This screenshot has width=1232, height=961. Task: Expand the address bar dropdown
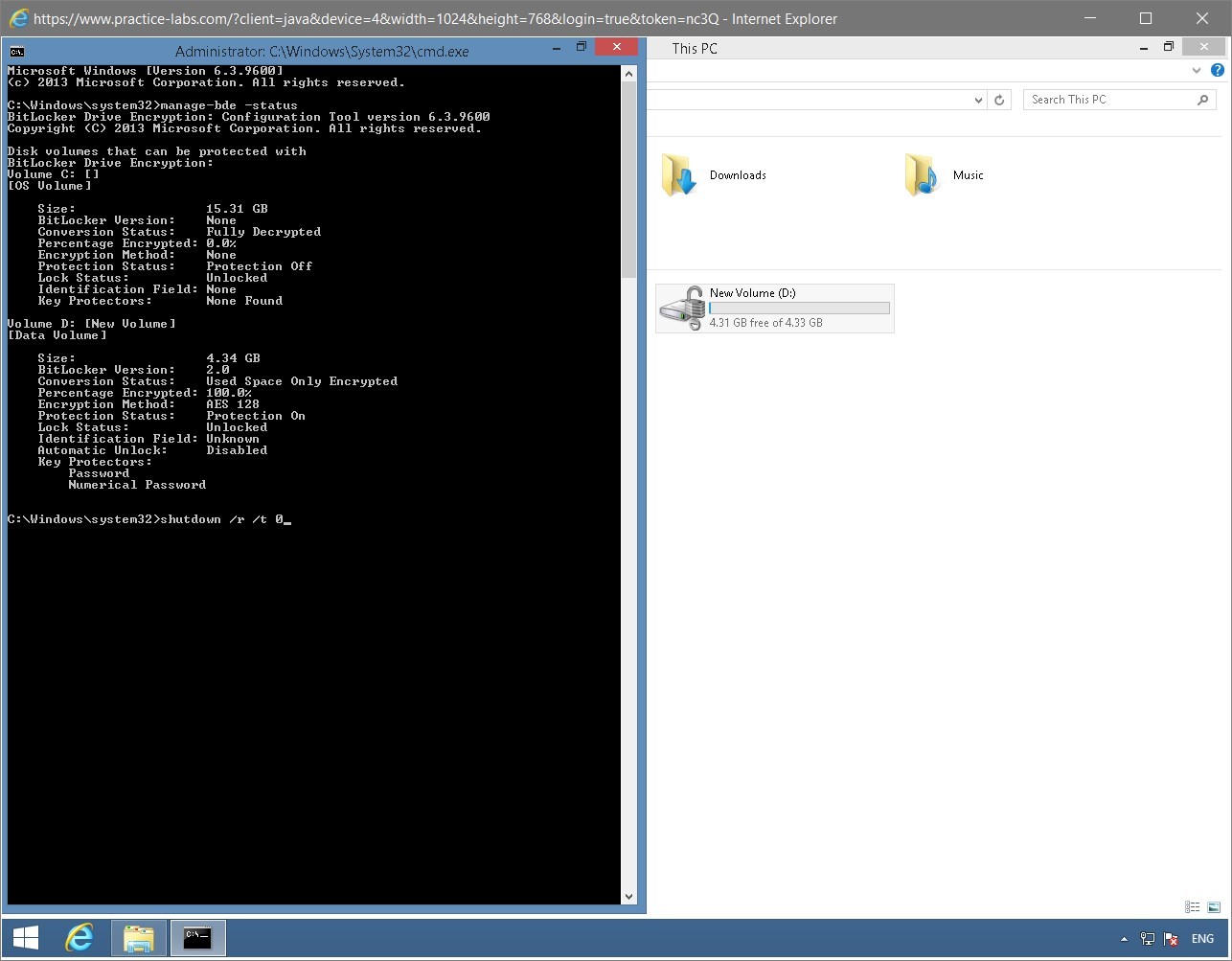click(x=977, y=99)
